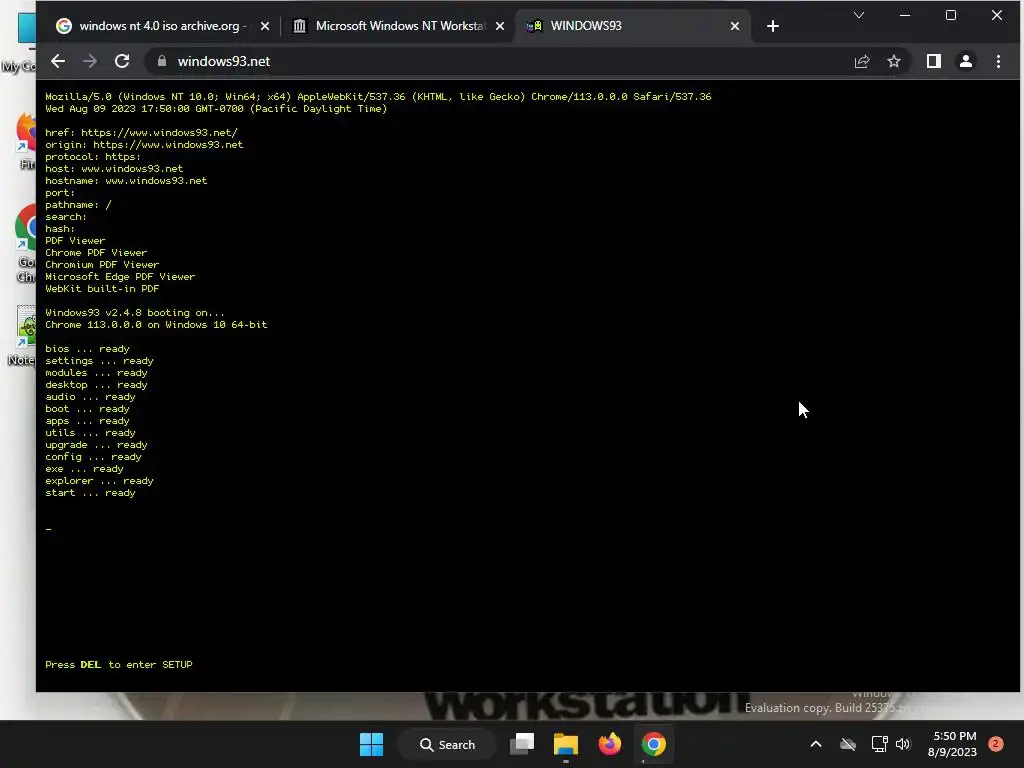Go back to the previous page

coord(58,61)
